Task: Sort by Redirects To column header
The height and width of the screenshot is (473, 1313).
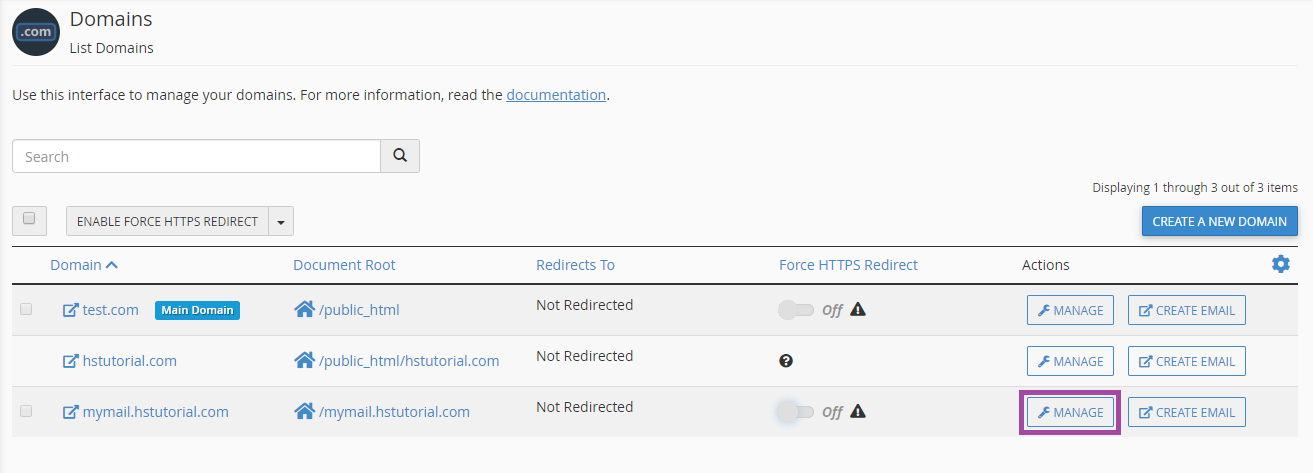Action: (x=575, y=265)
